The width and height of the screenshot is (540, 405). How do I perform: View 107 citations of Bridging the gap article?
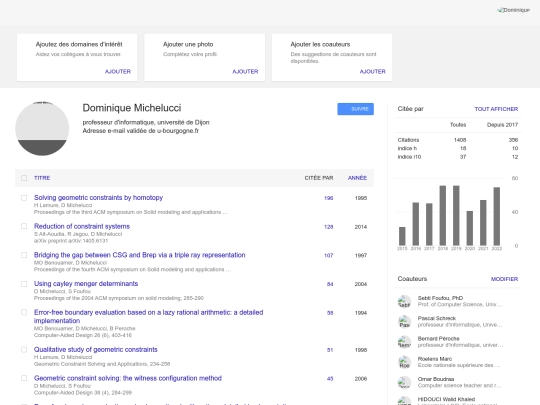point(329,256)
